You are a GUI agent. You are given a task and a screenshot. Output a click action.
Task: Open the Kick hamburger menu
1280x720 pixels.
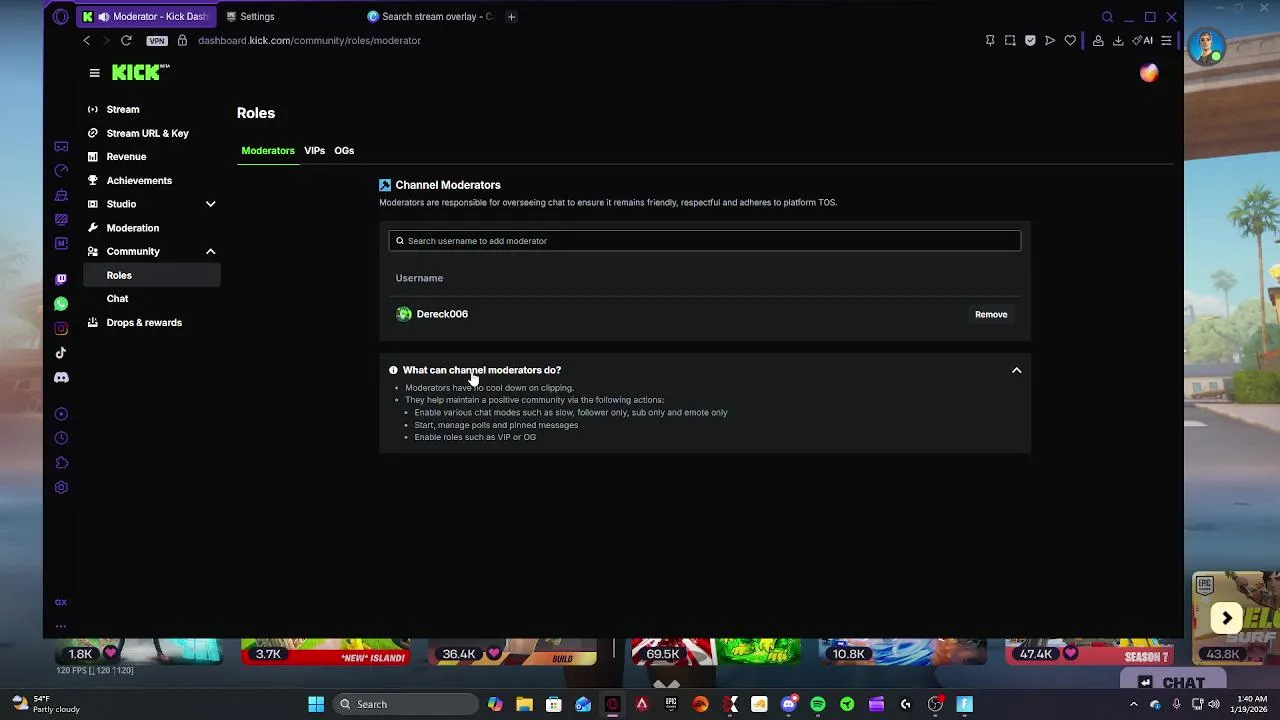tap(94, 73)
